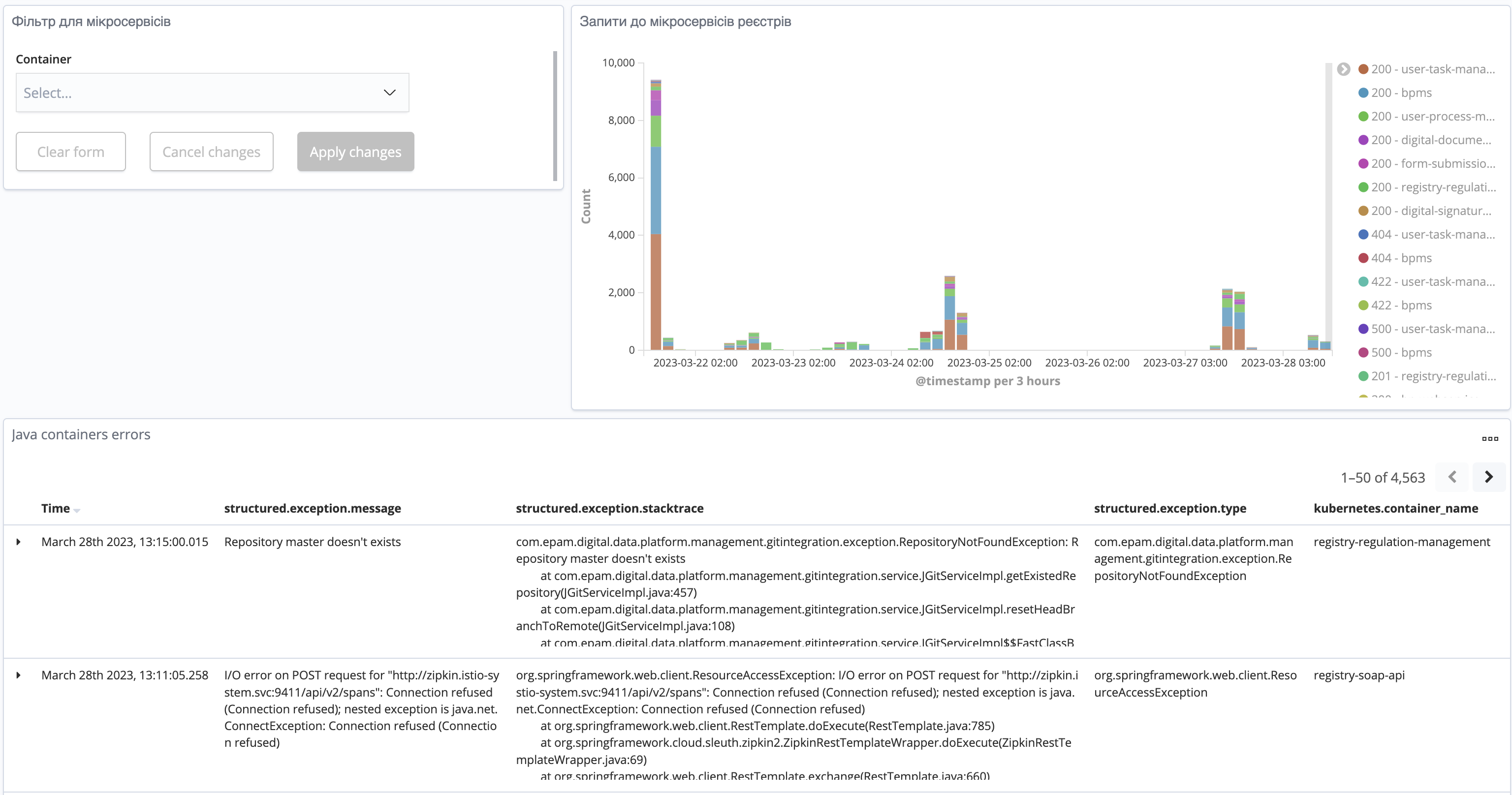Viewport: 1512px width, 795px height.
Task: Expand the 13:15:00.015 error row
Action: click(19, 542)
